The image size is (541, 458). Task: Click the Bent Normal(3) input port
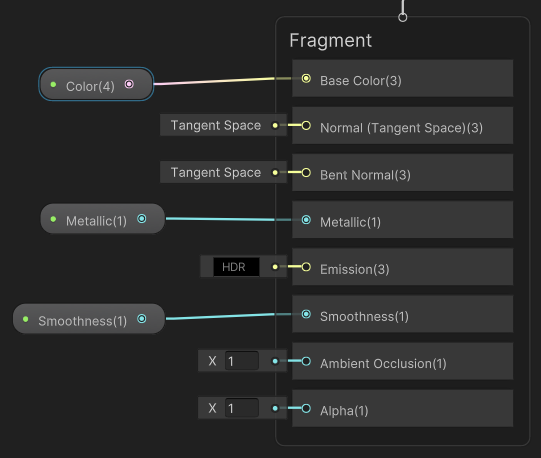click(x=306, y=173)
